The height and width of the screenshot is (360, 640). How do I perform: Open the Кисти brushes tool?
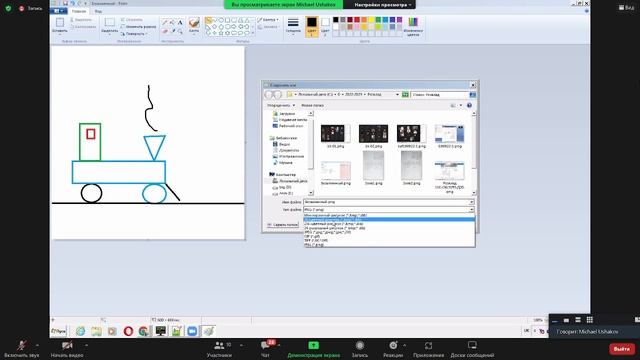pos(194,25)
